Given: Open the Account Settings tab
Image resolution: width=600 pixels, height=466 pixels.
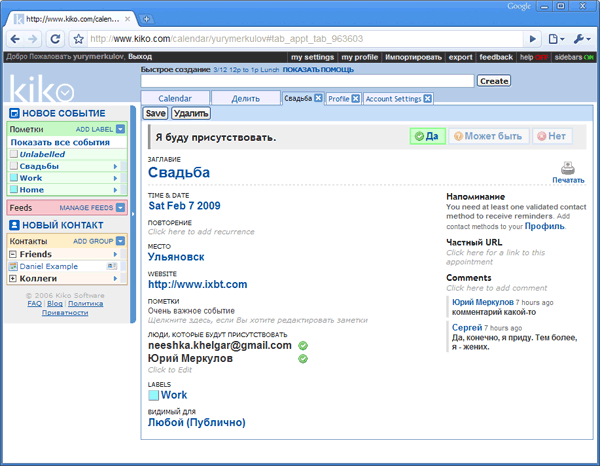Looking at the screenshot, I should [x=393, y=99].
